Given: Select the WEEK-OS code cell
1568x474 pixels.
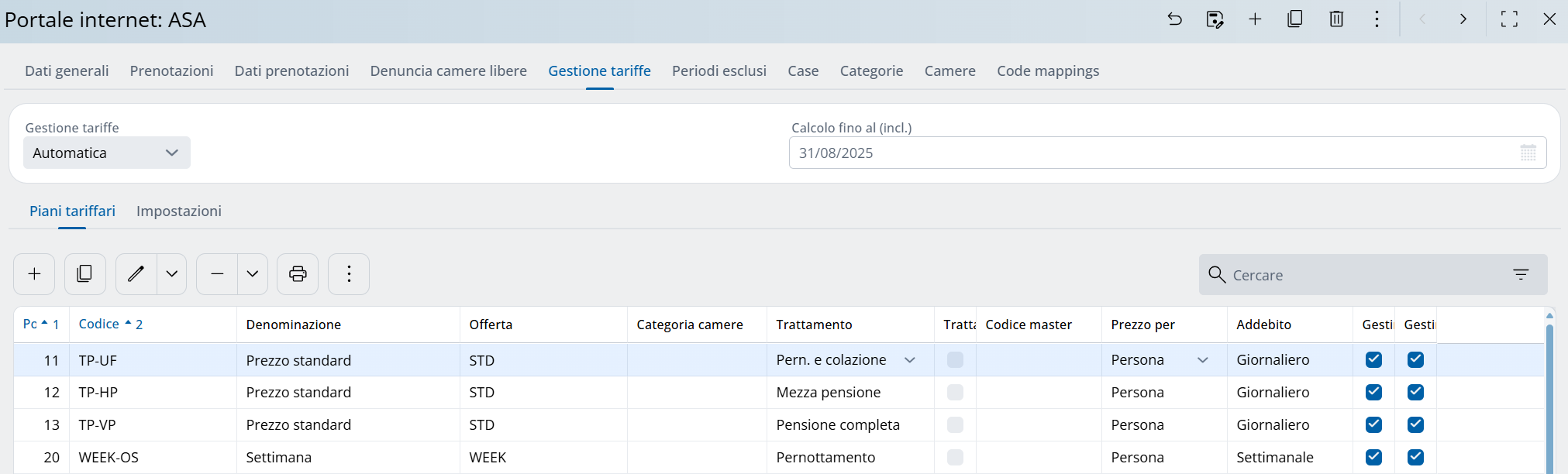Looking at the screenshot, I should [x=153, y=457].
